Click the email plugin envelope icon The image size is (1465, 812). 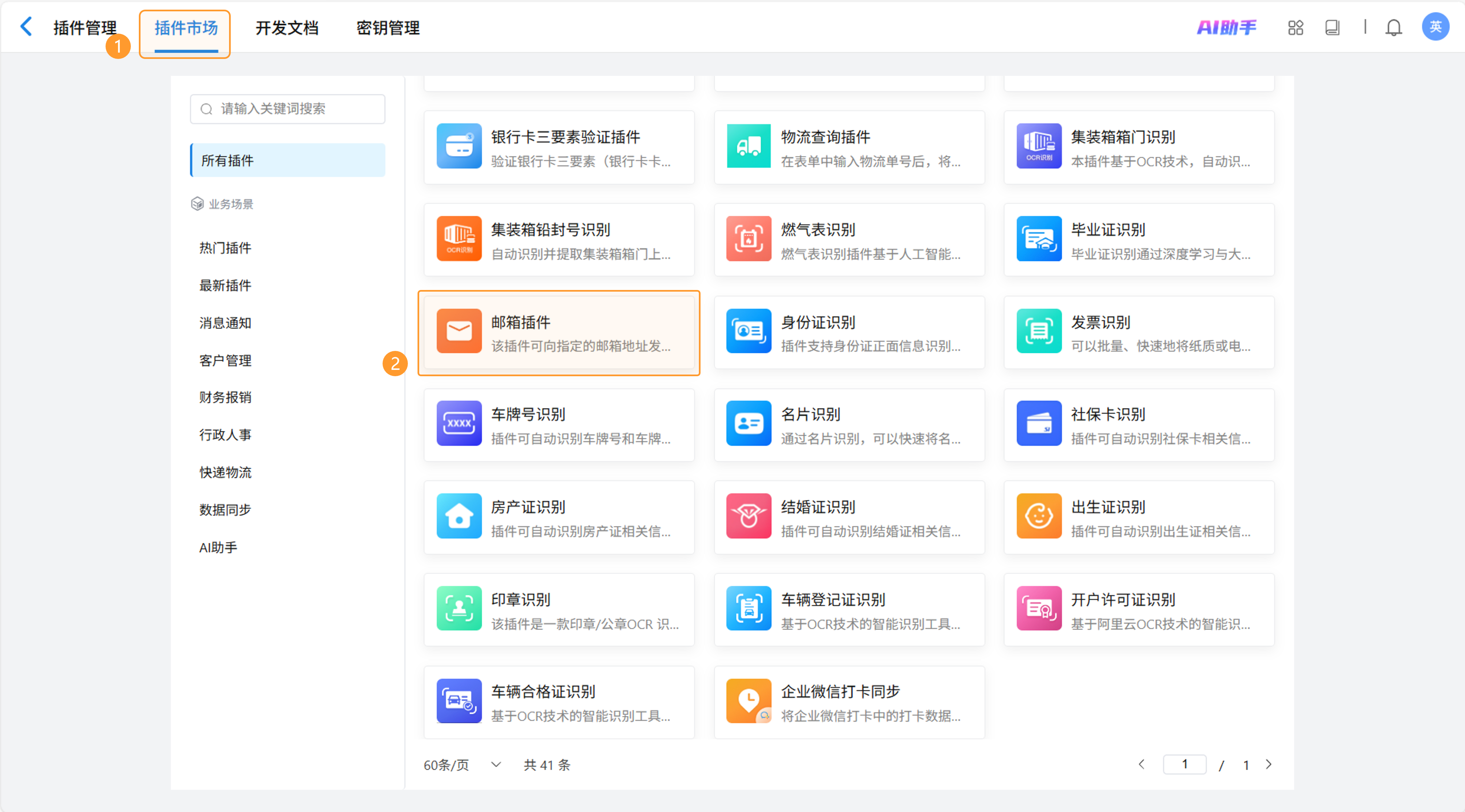[x=459, y=332]
